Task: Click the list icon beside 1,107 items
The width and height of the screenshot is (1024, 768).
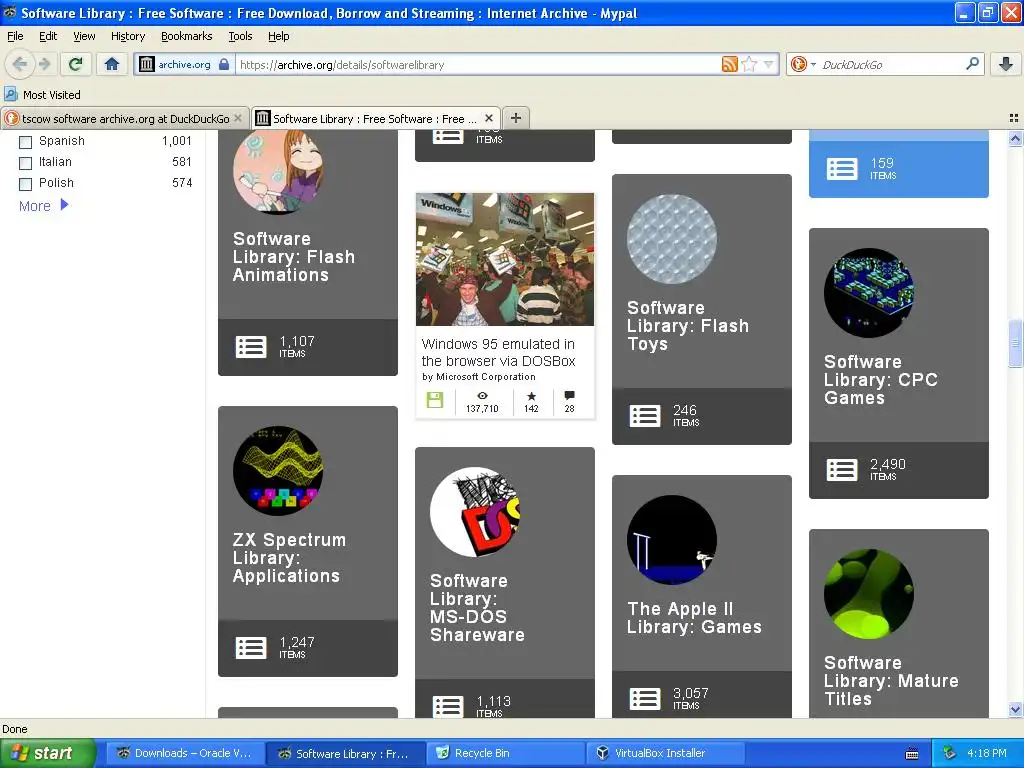Action: coord(251,347)
